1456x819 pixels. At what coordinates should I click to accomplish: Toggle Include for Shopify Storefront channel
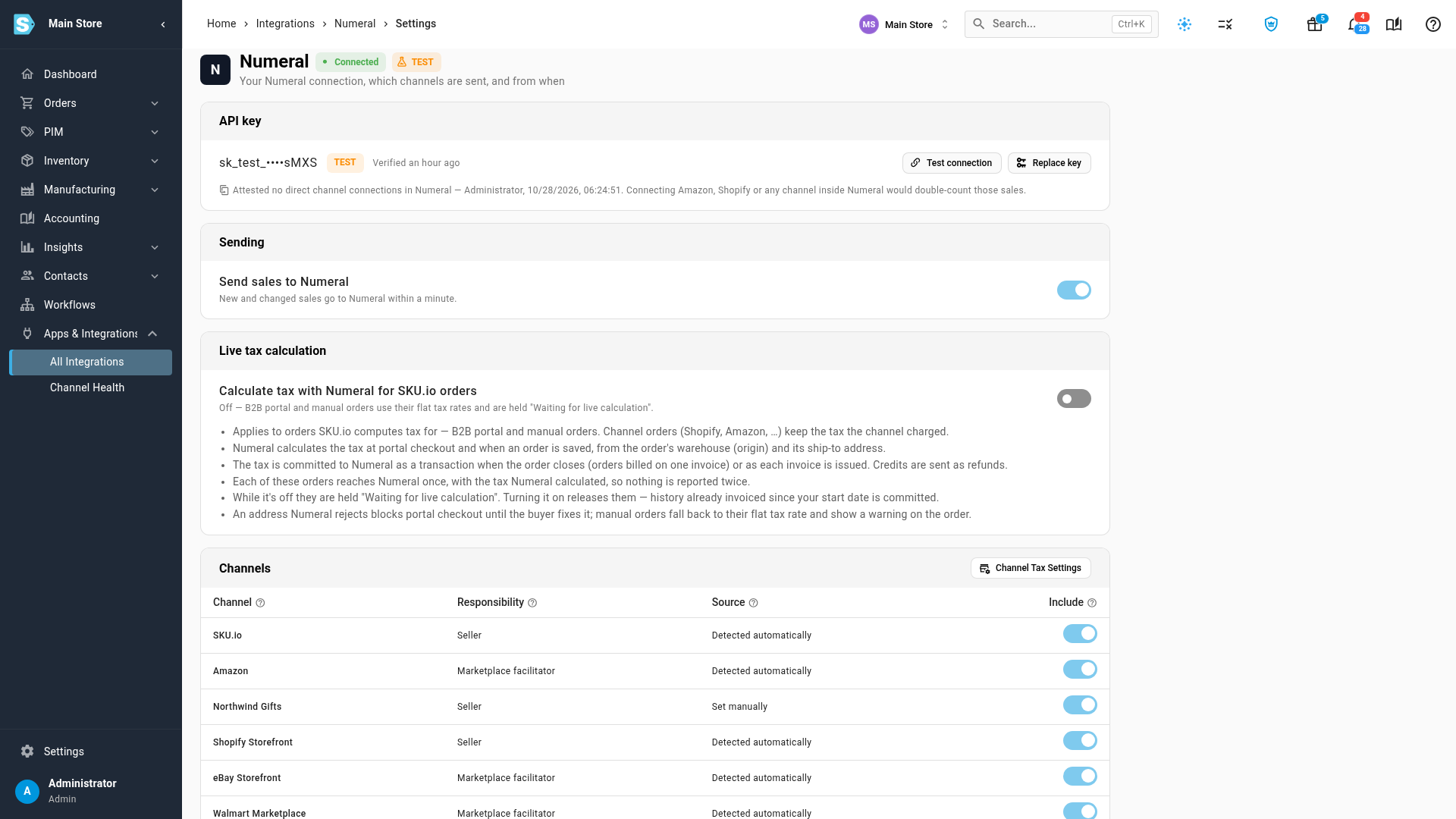coord(1080,741)
